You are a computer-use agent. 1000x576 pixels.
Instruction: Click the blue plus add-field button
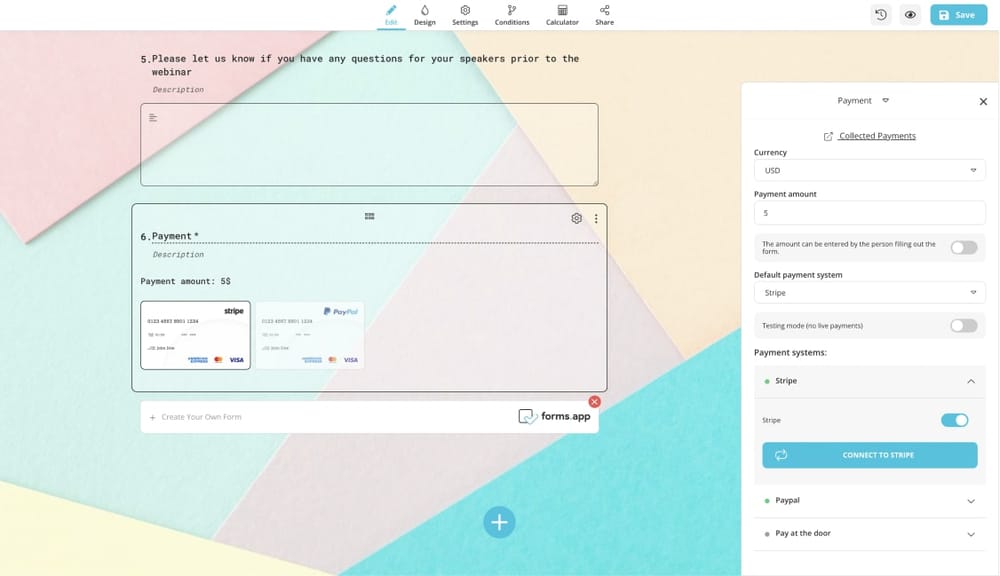[x=499, y=521]
